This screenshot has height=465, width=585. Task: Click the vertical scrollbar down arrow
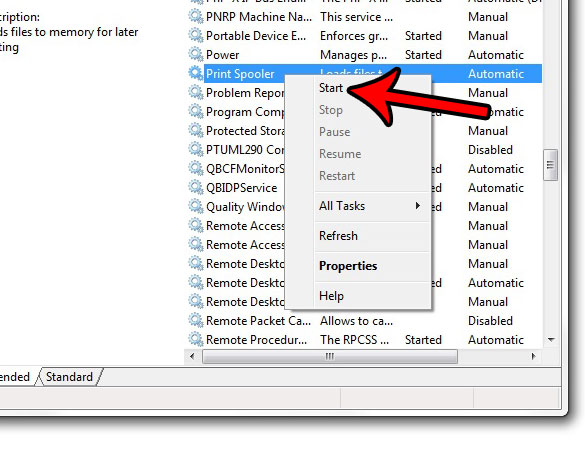coord(551,340)
